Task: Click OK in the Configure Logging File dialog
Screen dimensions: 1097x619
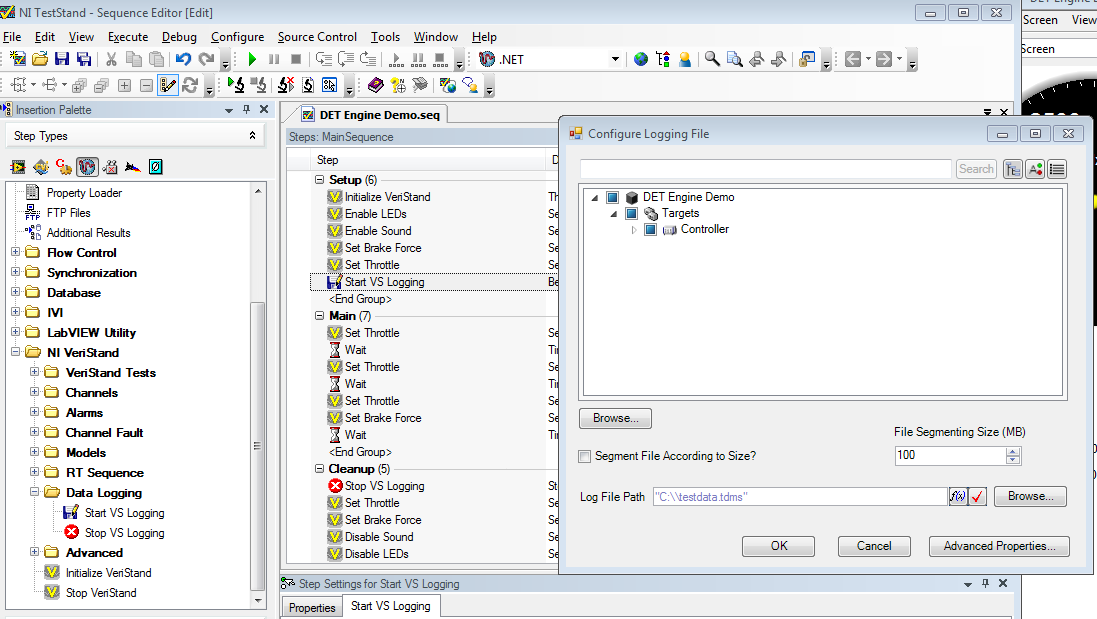Action: pos(778,546)
